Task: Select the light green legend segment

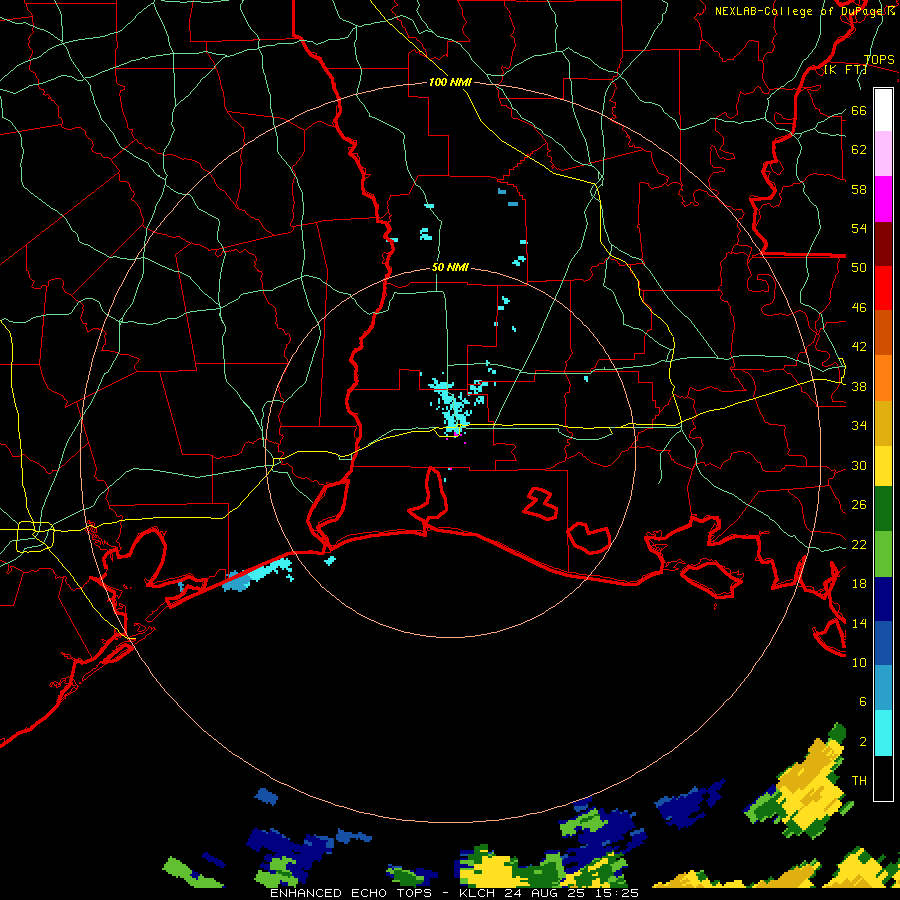Action: pos(883,554)
